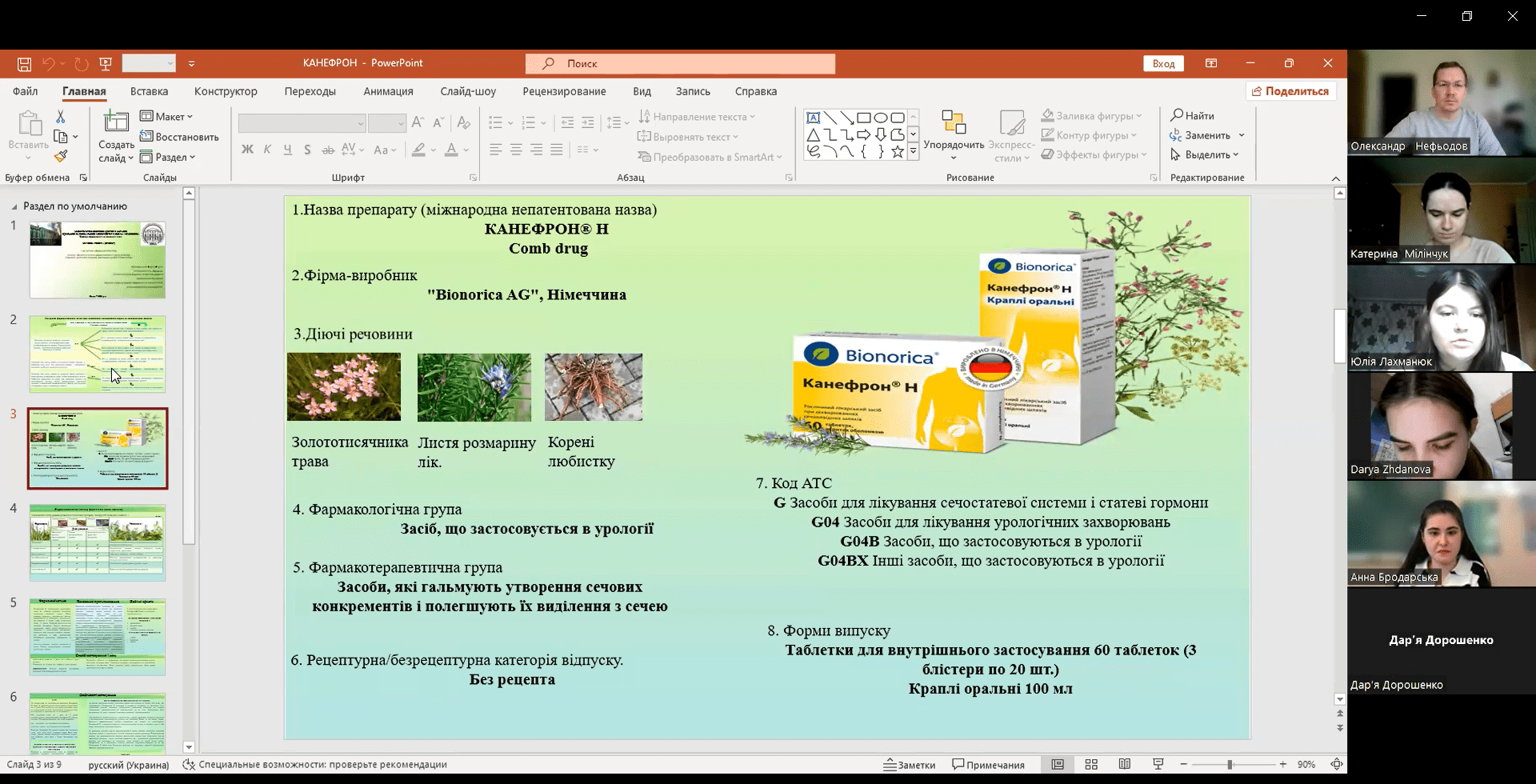The image size is (1536, 784).
Task: Click accessibility check icon in status bar
Action: (189, 765)
